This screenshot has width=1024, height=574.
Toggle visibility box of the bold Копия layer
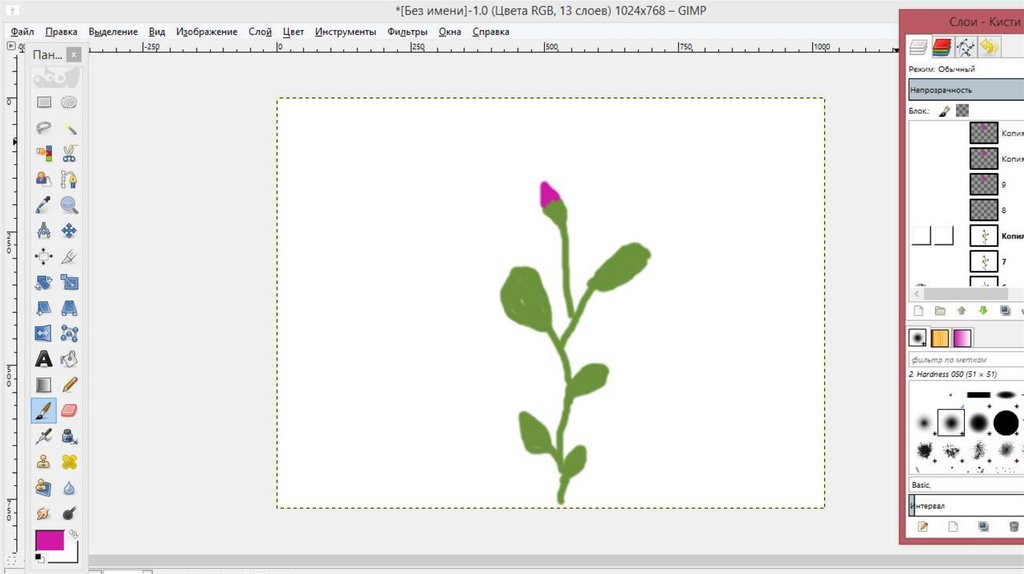pyautogui.click(x=921, y=236)
